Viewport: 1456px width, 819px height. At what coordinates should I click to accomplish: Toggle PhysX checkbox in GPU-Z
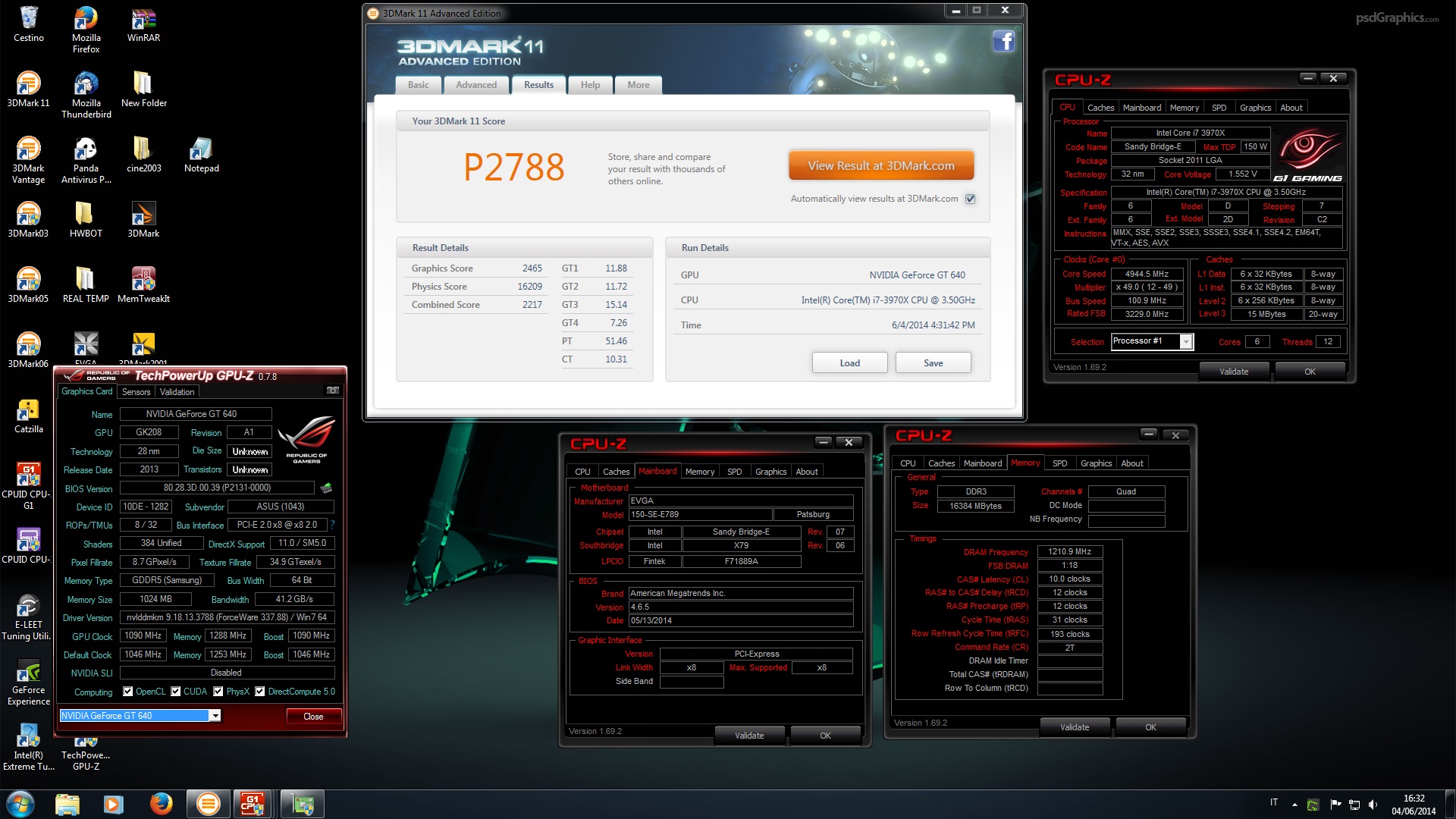(x=218, y=692)
